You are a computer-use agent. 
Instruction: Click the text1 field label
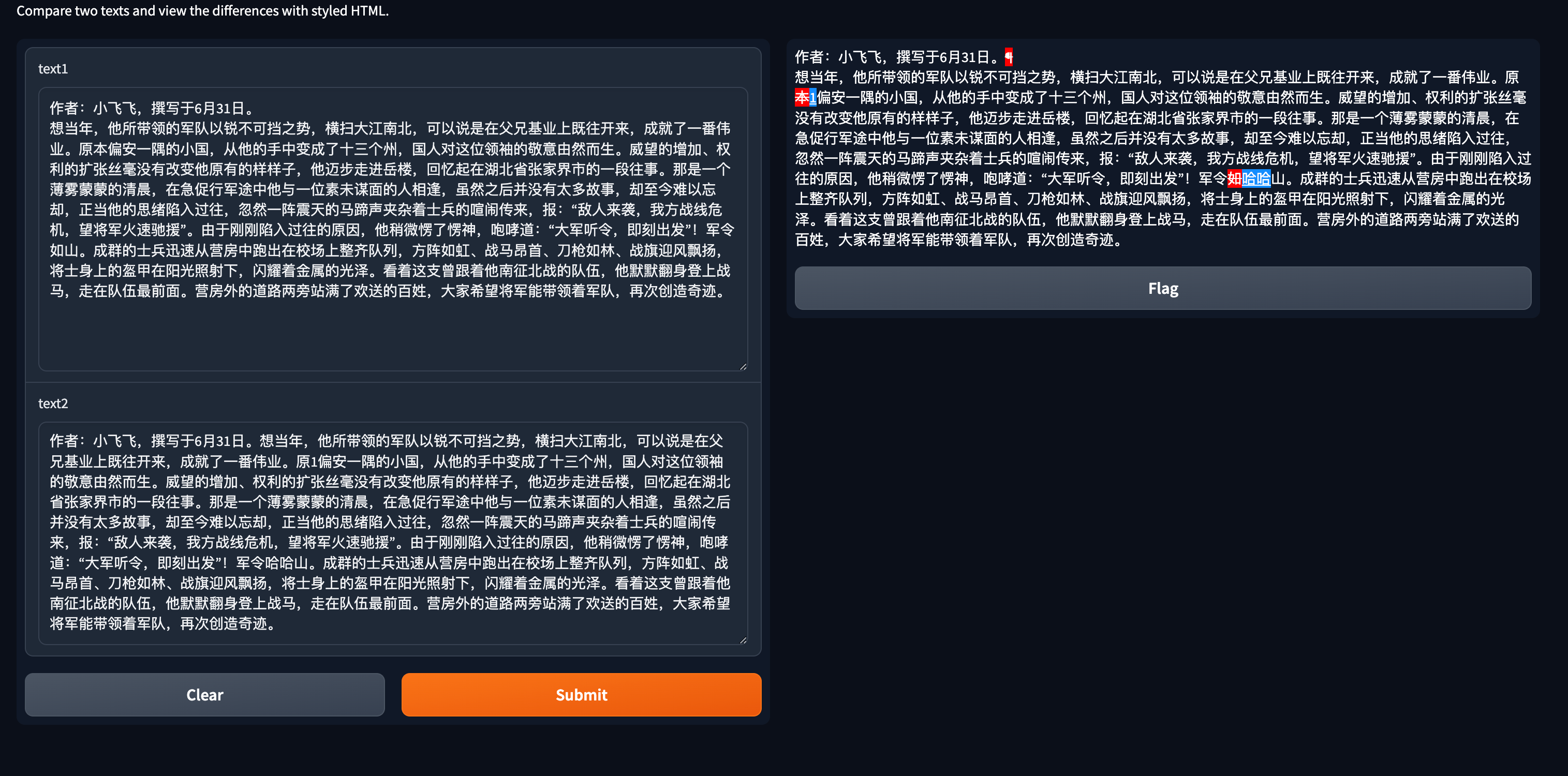53,69
